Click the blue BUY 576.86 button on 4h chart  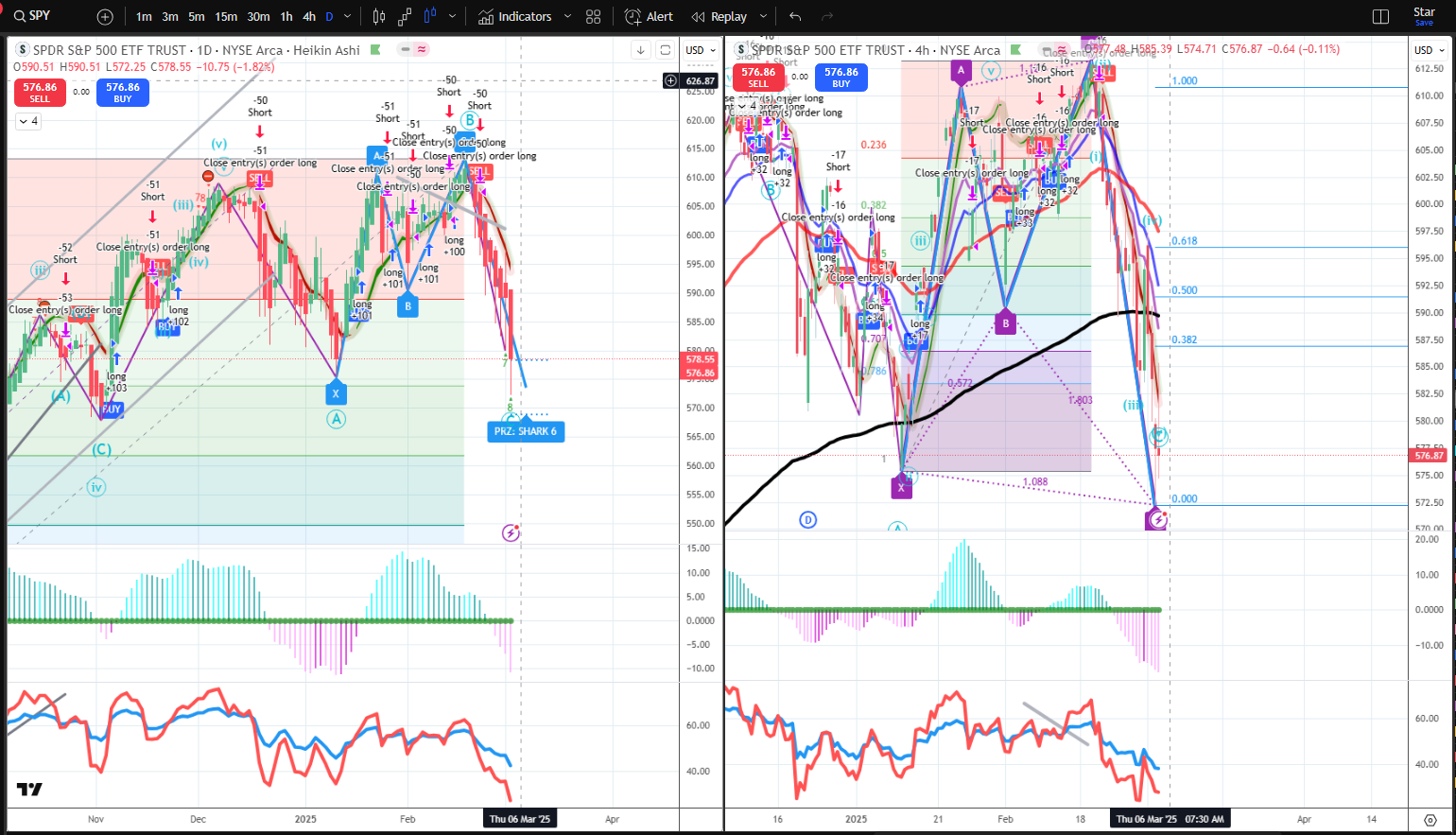pos(841,78)
